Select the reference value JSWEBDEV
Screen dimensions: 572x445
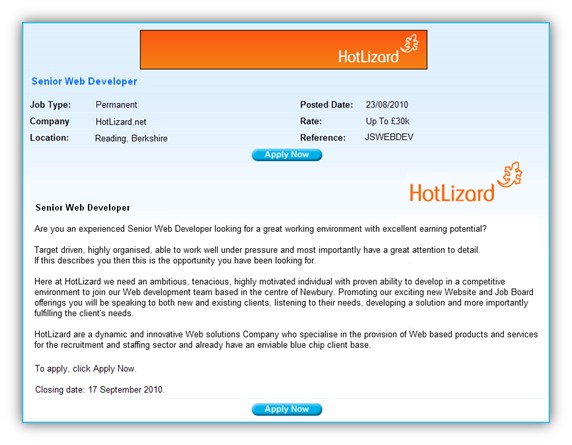click(x=389, y=137)
